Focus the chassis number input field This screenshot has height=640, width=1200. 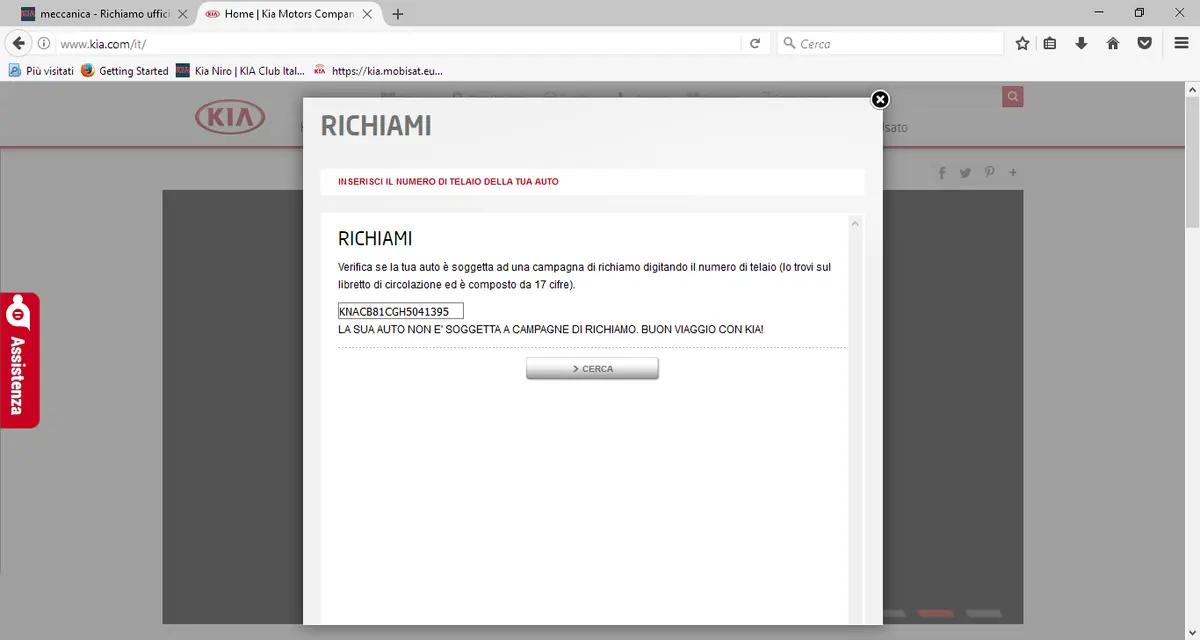pyautogui.click(x=401, y=311)
